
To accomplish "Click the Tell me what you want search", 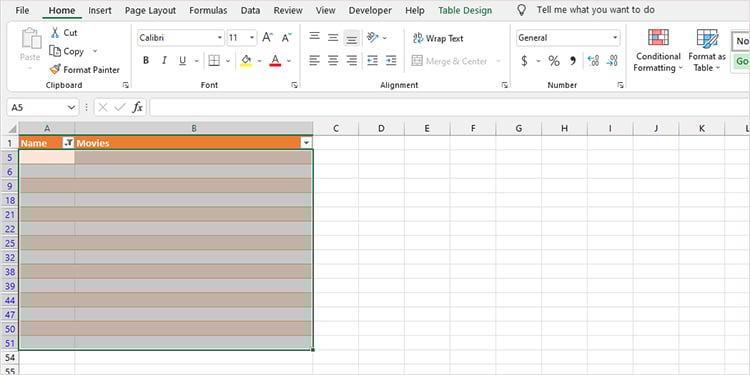I will 596,10.
